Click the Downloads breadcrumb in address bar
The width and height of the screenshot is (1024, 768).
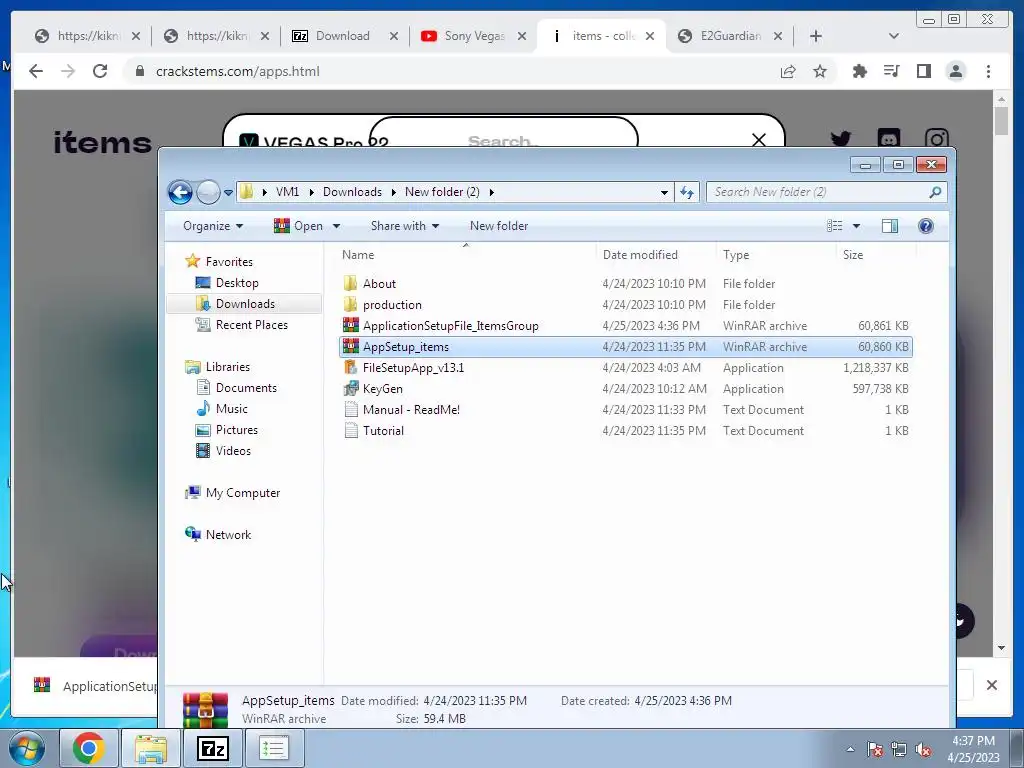coord(352,192)
